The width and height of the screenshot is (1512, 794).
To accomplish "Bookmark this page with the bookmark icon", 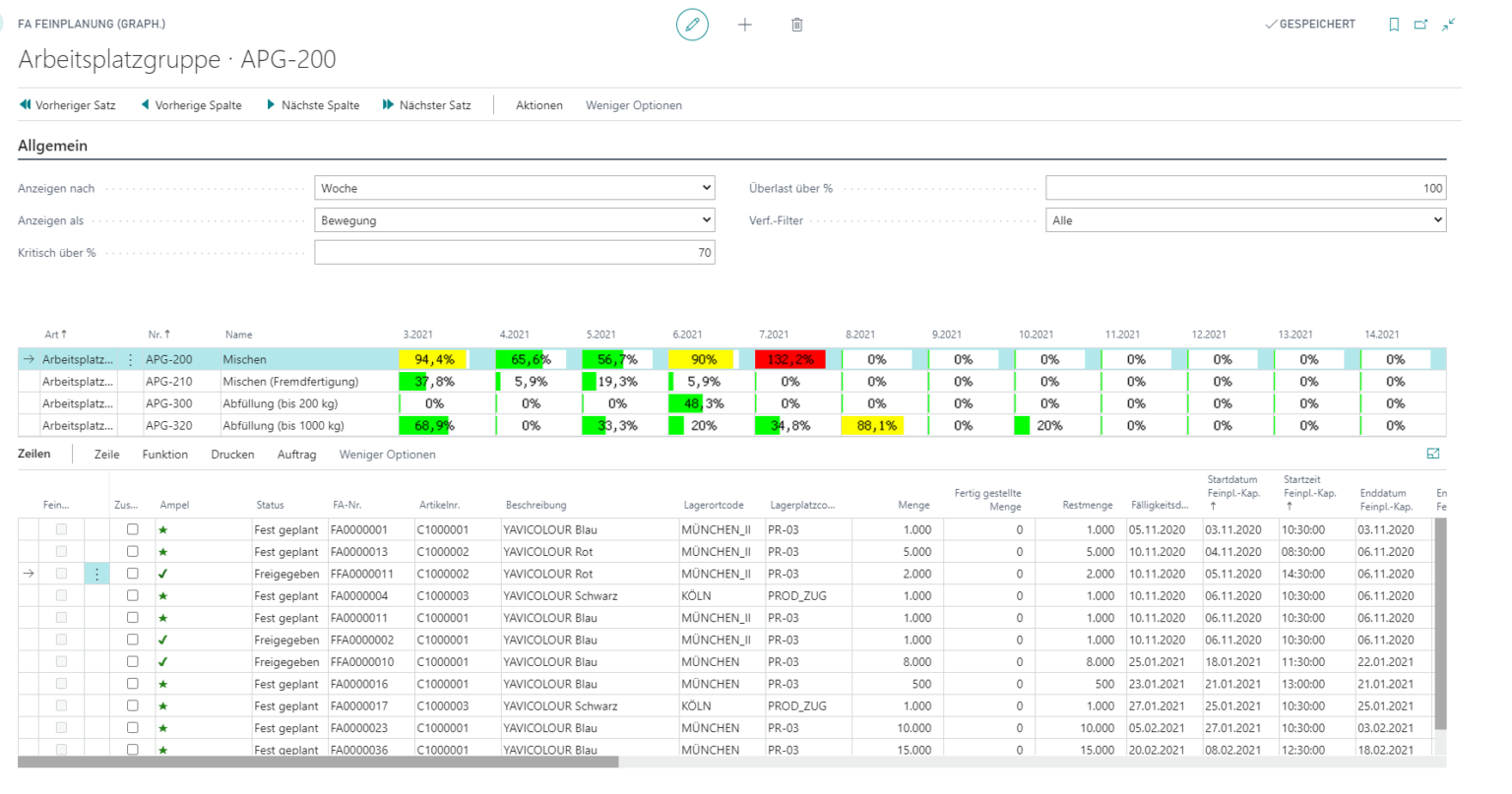I will [x=1394, y=24].
